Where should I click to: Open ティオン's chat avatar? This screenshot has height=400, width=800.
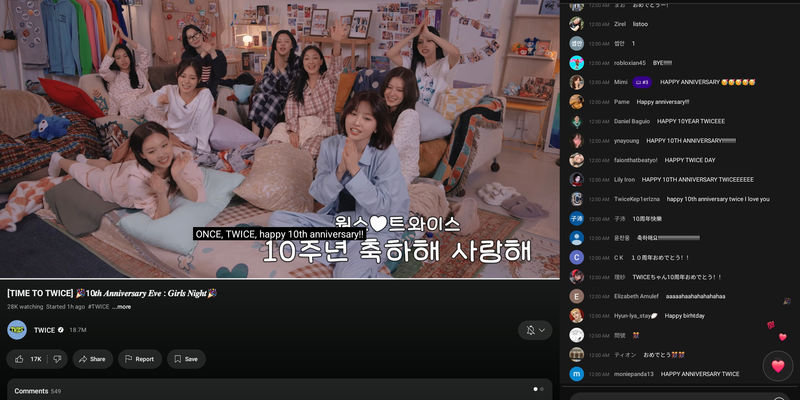coord(577,355)
